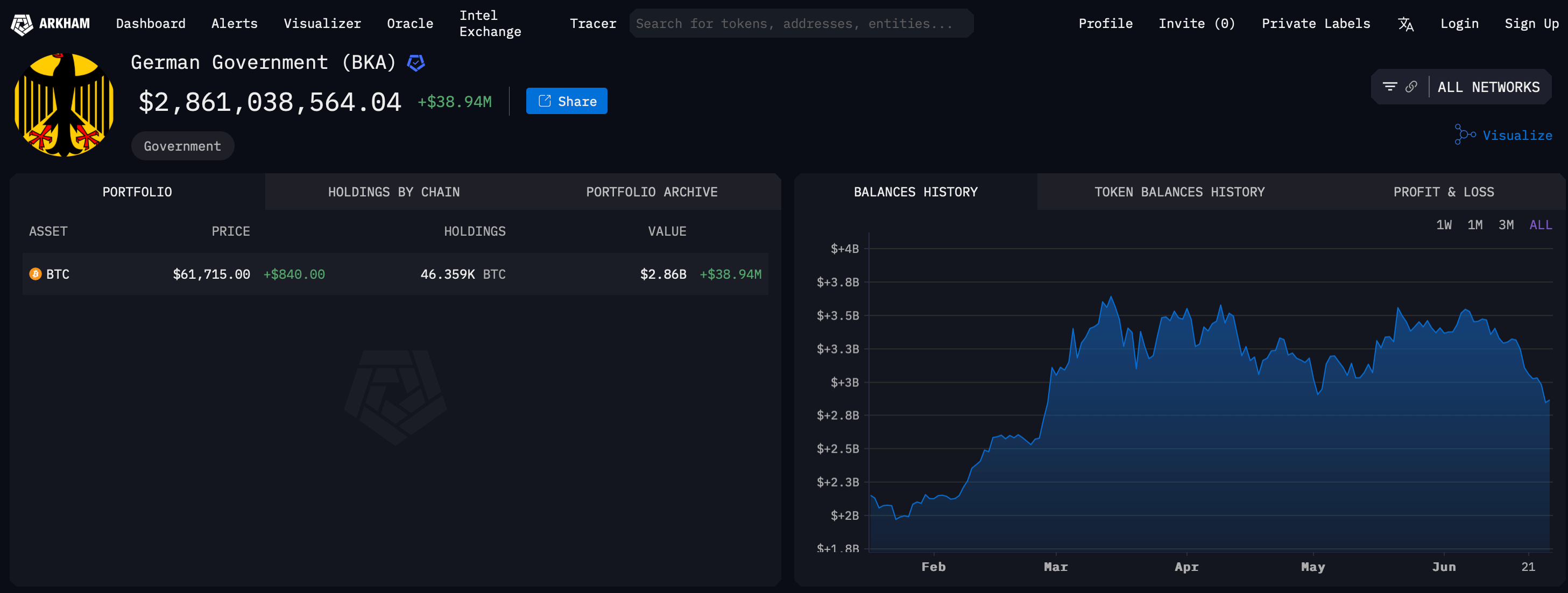
Task: Click the link chain icon near All Networks
Action: coord(1411,87)
